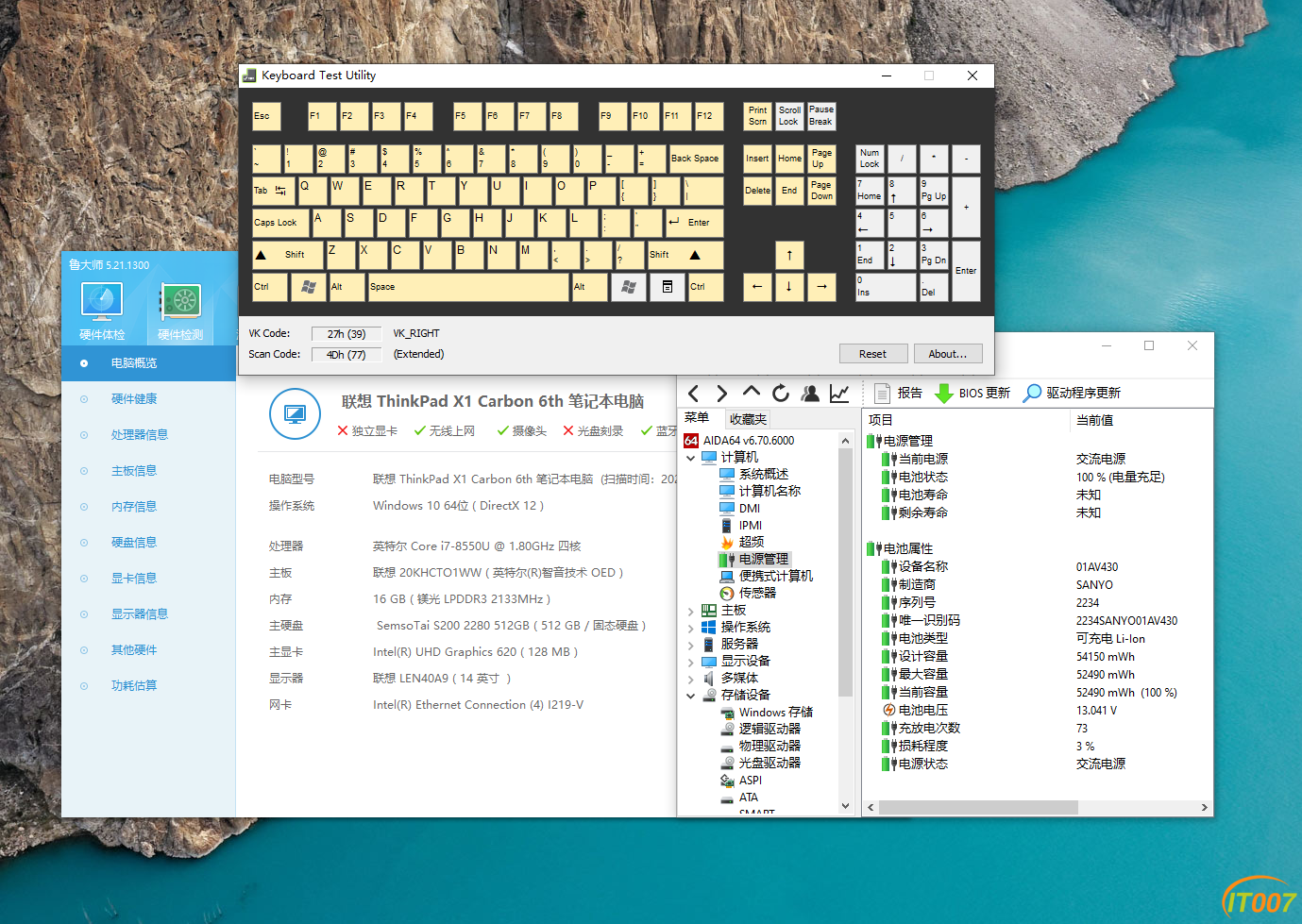The width and height of the screenshot is (1302, 924).
Task: Open the About... dialog in Keyboard Test Utility
Action: tap(948, 354)
